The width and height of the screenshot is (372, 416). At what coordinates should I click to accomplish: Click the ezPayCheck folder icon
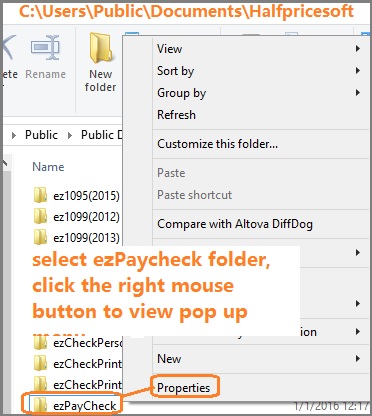pyautogui.click(x=40, y=405)
